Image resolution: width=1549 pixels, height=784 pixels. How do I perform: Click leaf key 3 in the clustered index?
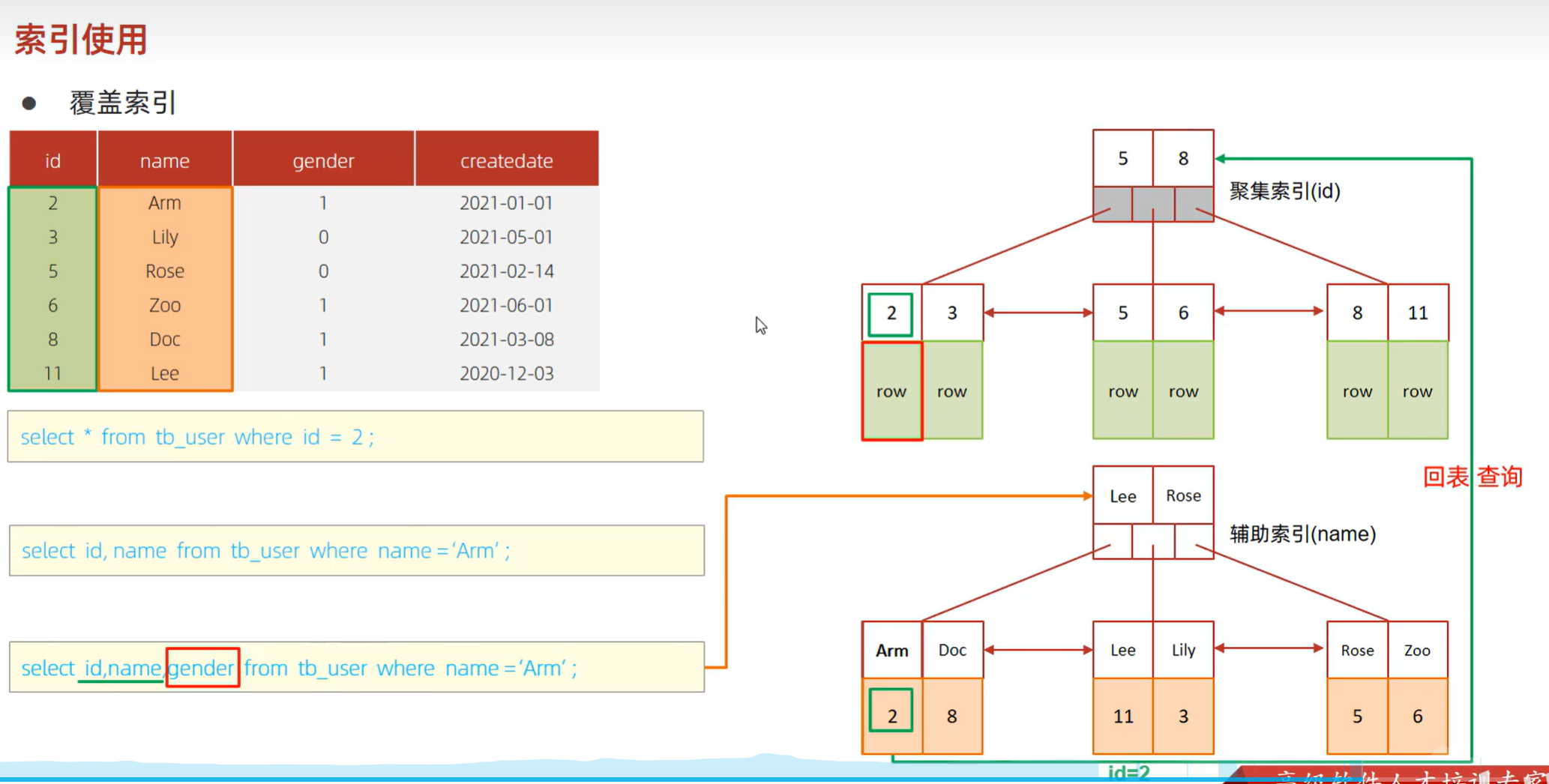click(952, 313)
